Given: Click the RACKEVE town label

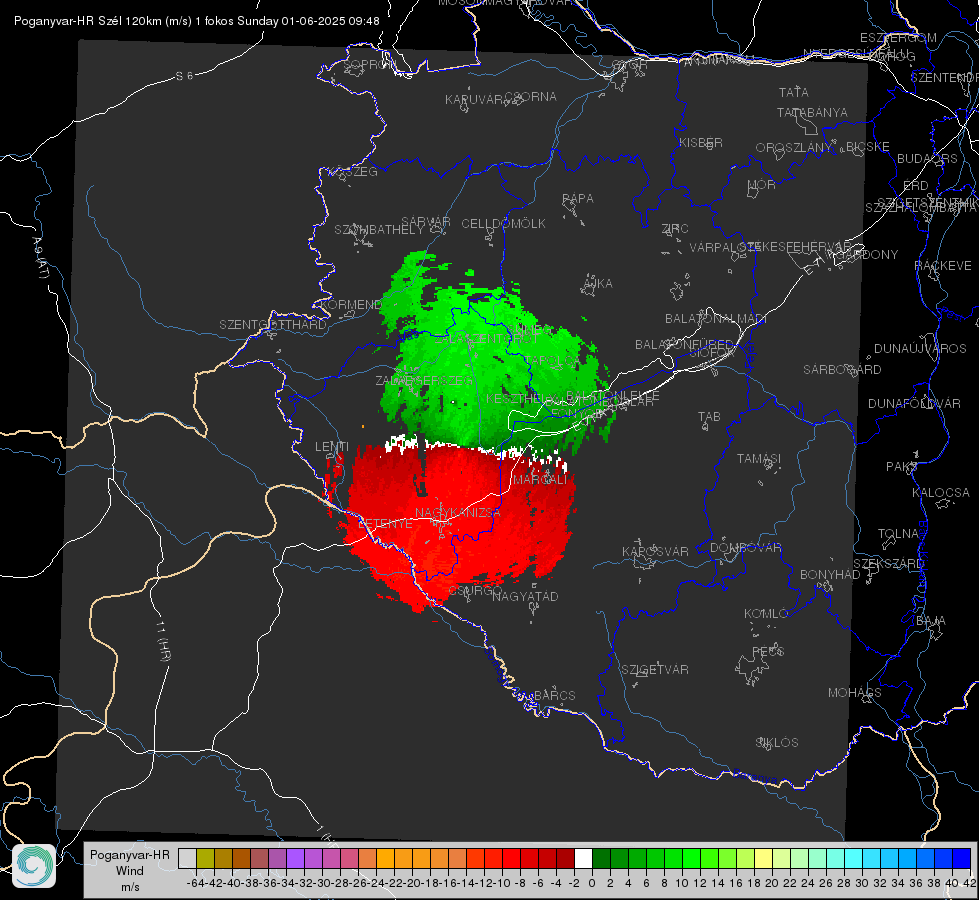Looking at the screenshot, I should (943, 266).
